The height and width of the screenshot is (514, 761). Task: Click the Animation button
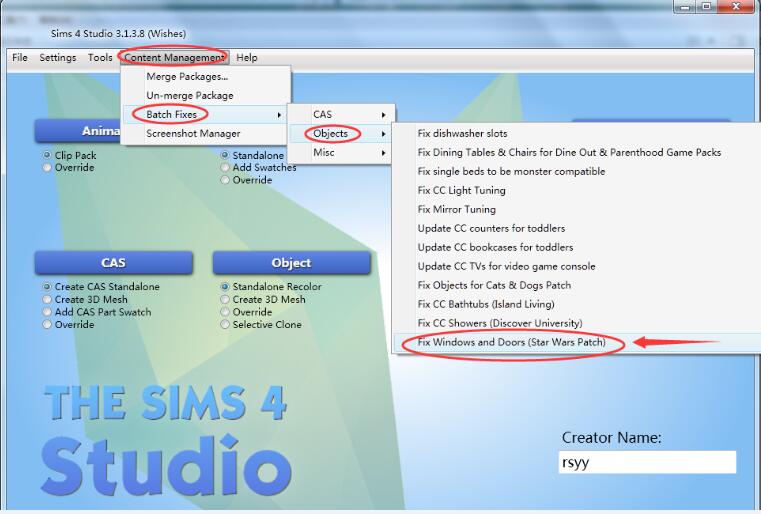[78, 131]
